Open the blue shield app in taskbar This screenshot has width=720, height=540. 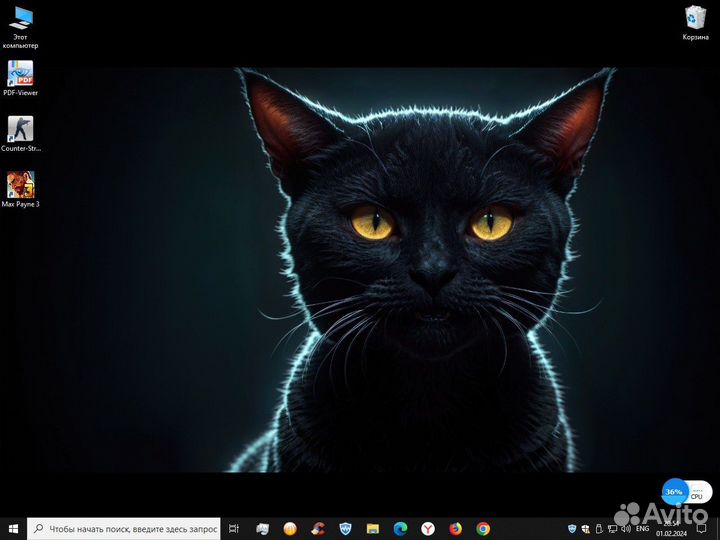tap(345, 529)
